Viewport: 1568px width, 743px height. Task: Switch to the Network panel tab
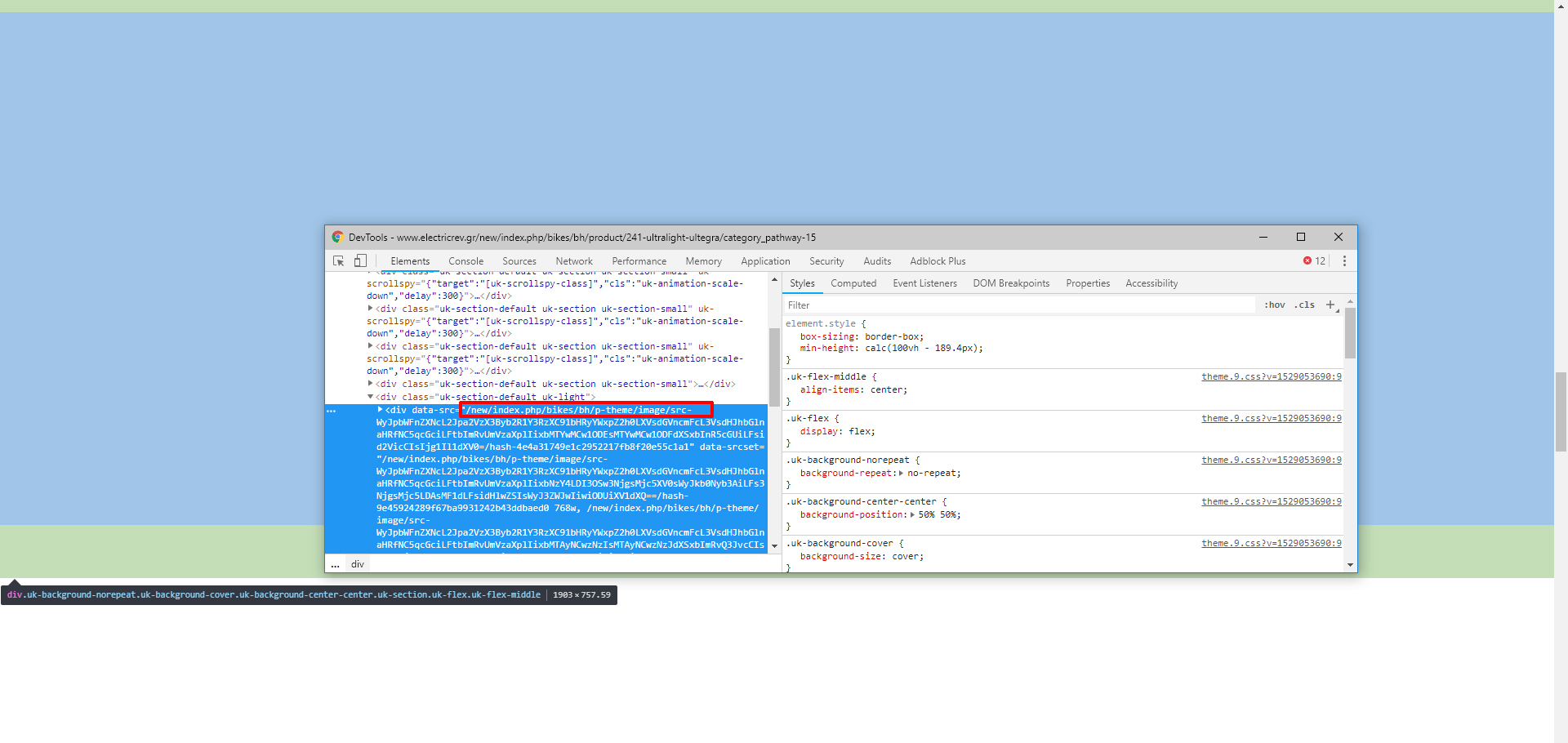(574, 261)
